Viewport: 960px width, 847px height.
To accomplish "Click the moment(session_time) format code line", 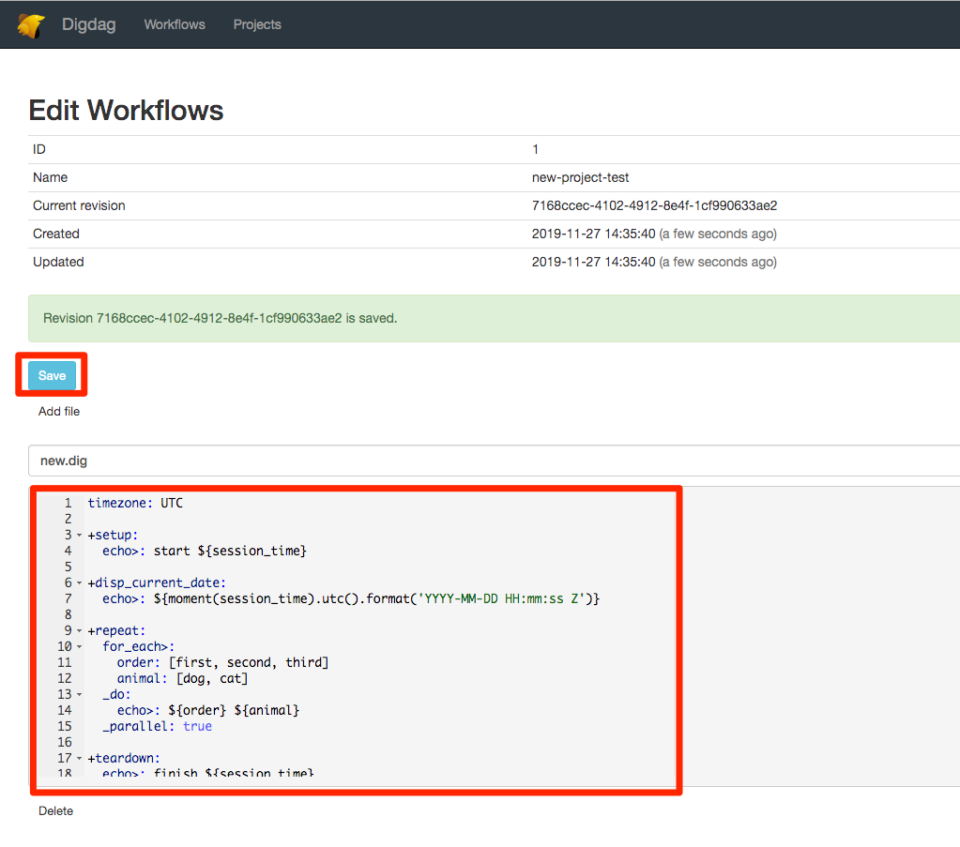I will (350, 599).
